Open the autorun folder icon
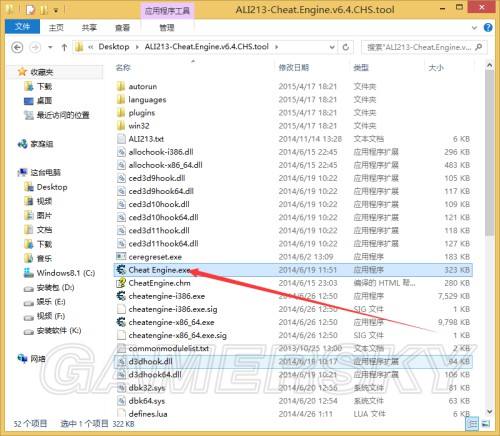Screen dimensions: 500x436 [121, 87]
